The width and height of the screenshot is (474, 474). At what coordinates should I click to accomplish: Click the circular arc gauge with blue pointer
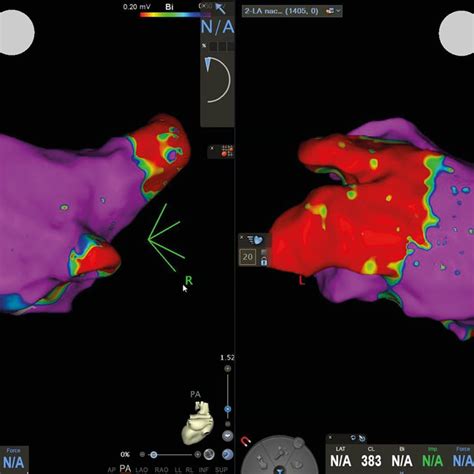click(217, 80)
